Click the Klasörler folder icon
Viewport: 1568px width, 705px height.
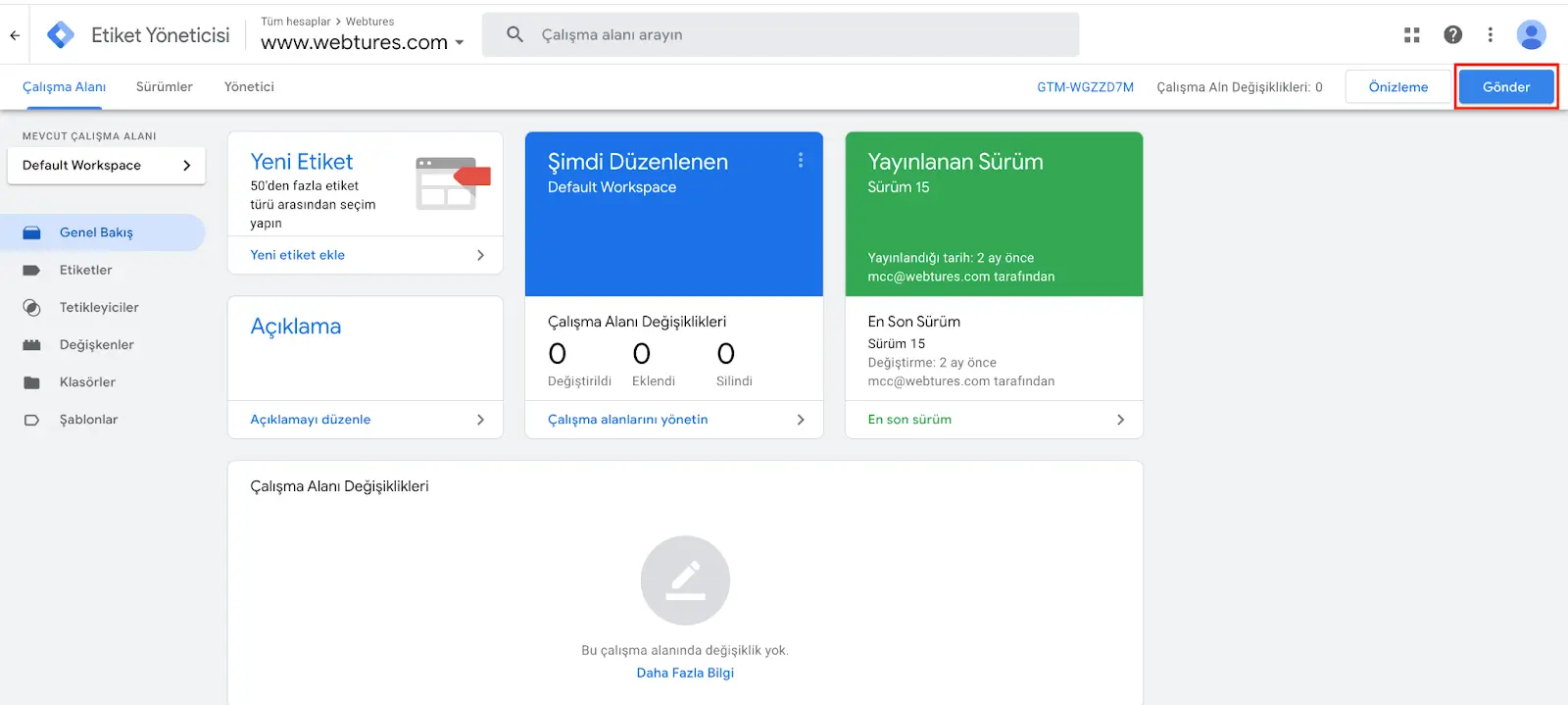pos(31,382)
